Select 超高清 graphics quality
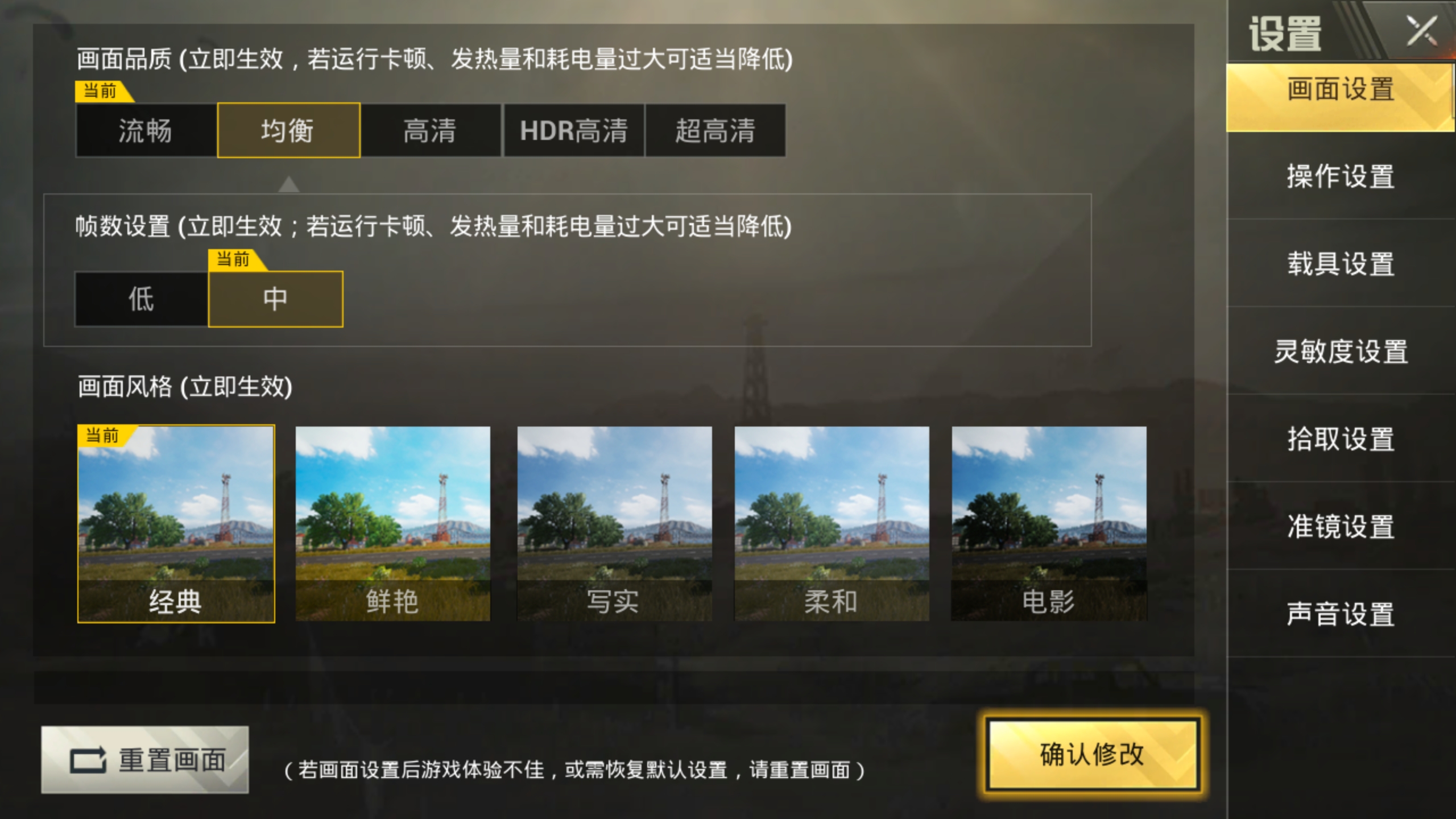This screenshot has height=819, width=1456. click(x=715, y=130)
